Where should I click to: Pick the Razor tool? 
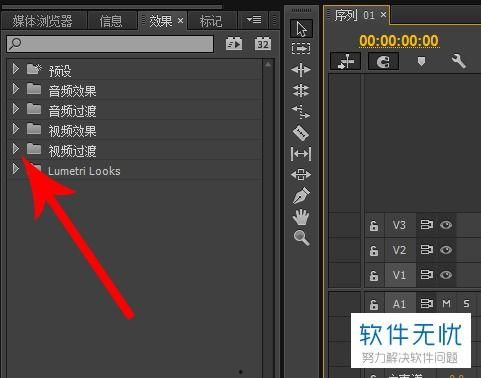(301, 132)
